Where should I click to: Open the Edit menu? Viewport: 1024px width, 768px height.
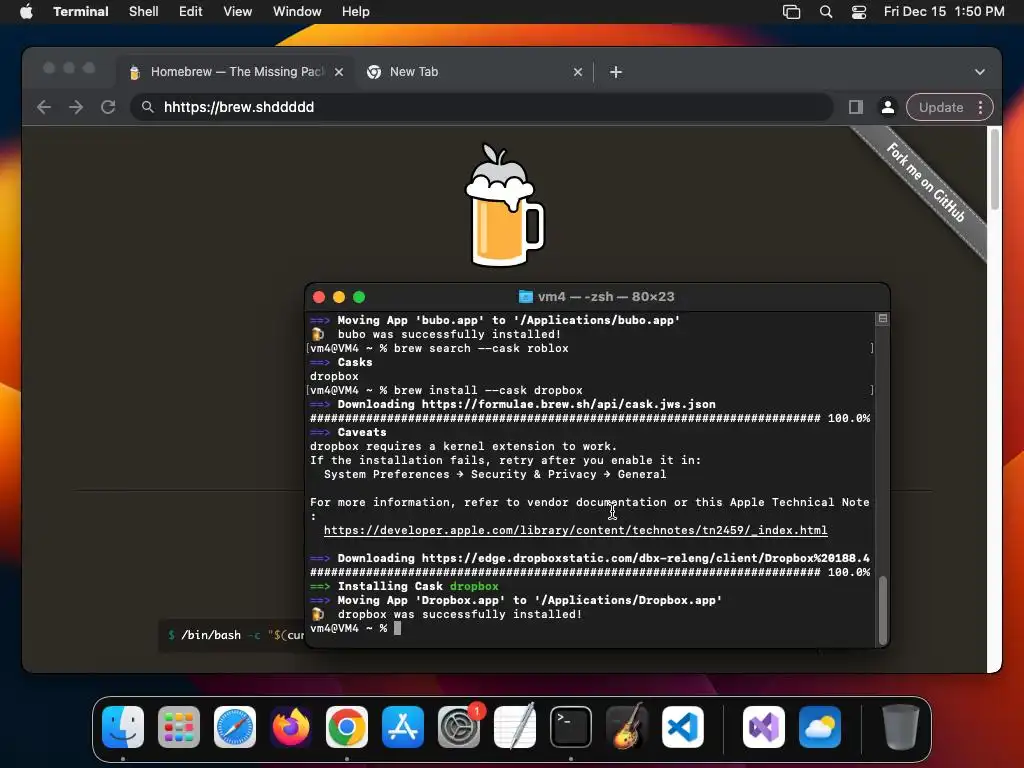coord(191,12)
